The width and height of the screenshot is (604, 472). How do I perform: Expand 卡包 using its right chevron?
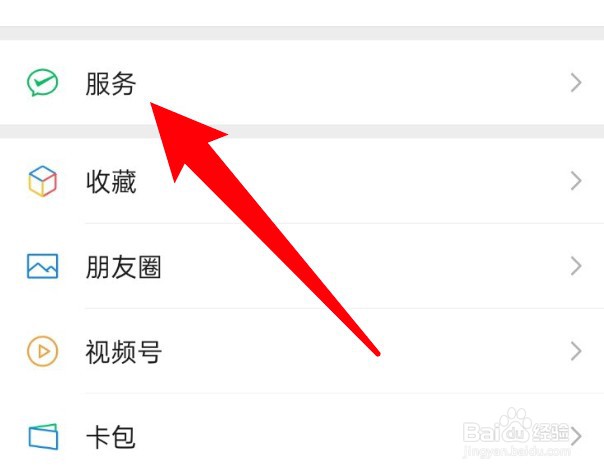[576, 436]
